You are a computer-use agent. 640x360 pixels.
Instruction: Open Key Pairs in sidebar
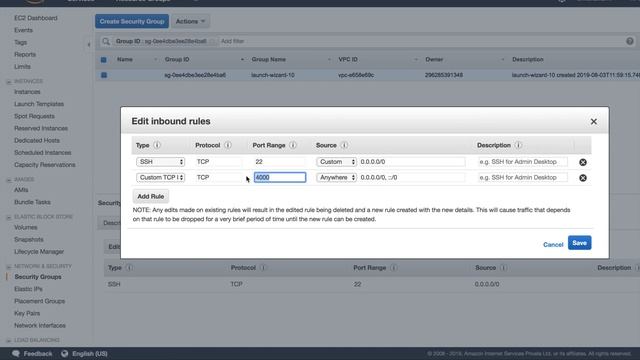coord(27,313)
